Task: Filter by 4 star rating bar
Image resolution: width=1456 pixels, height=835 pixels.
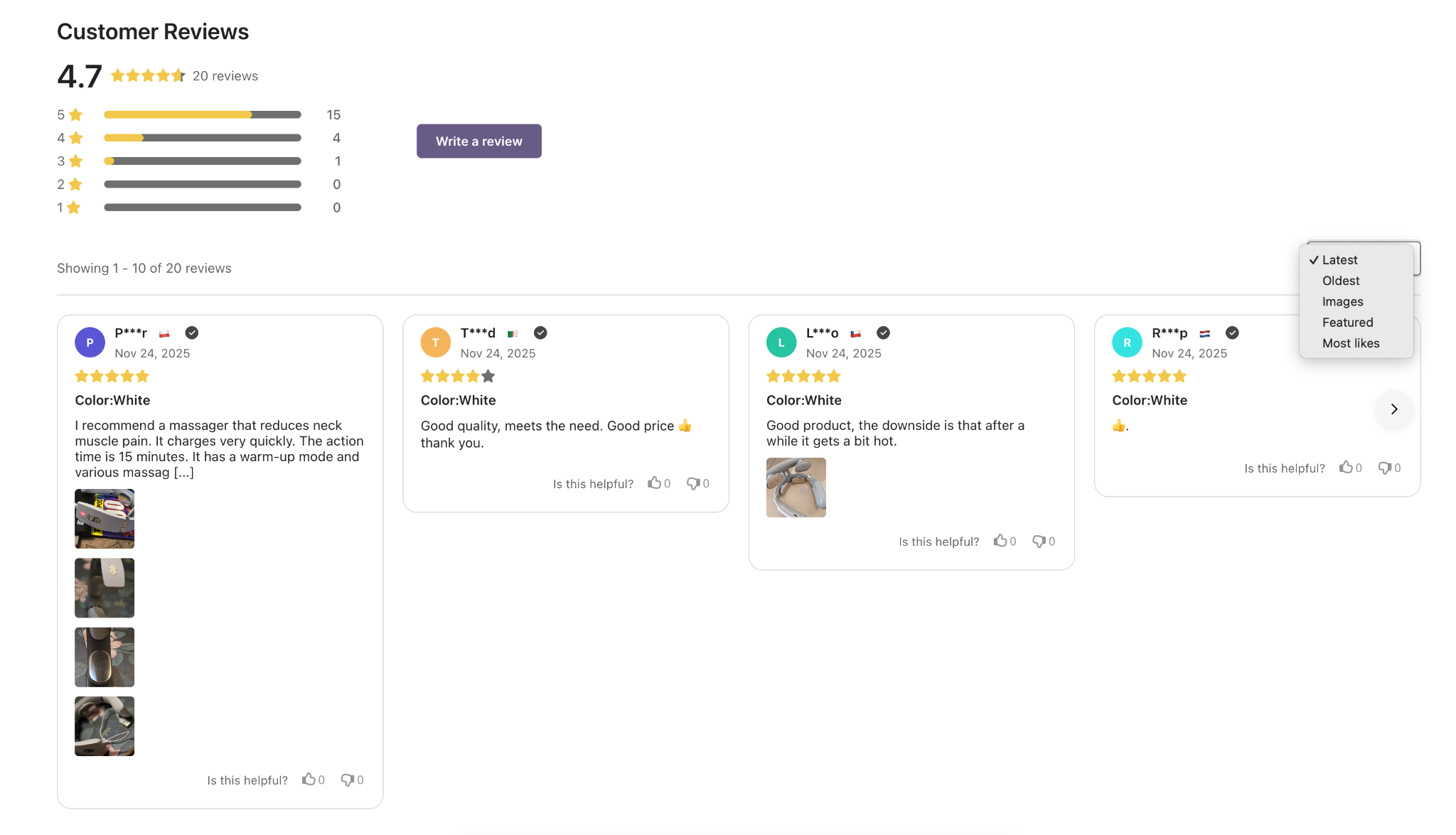Action: (x=203, y=138)
